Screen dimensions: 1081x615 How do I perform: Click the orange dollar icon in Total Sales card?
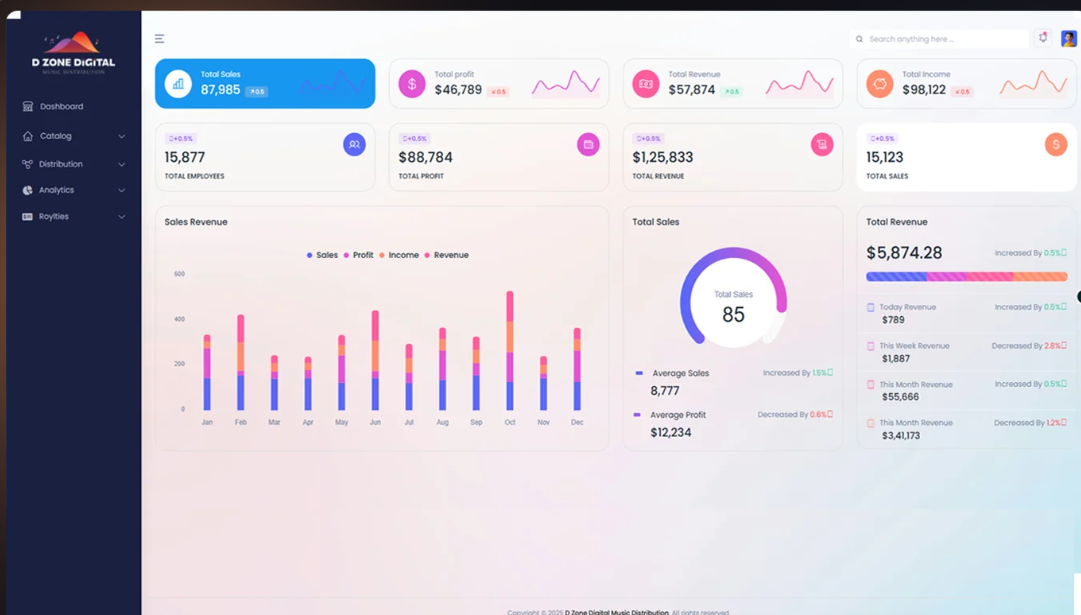(x=1055, y=145)
